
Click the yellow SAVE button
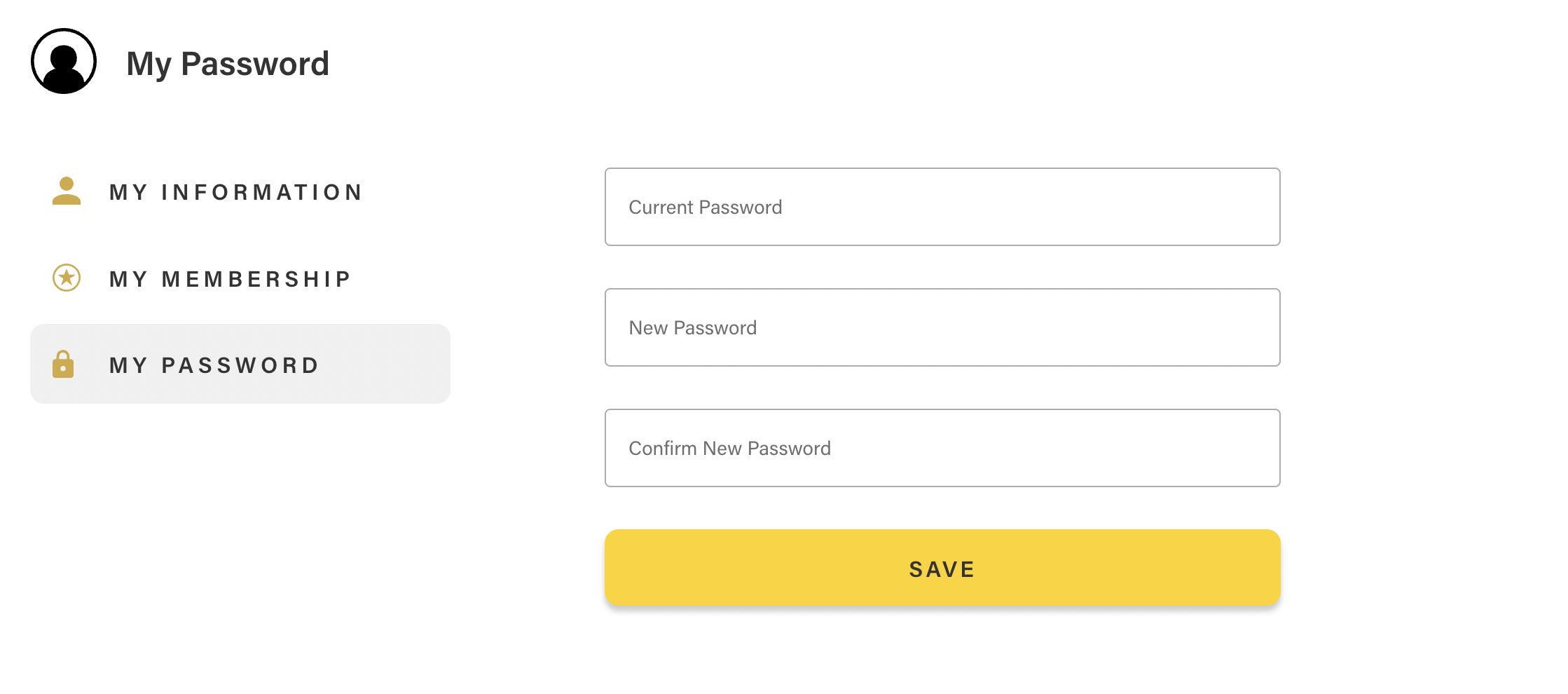point(942,568)
